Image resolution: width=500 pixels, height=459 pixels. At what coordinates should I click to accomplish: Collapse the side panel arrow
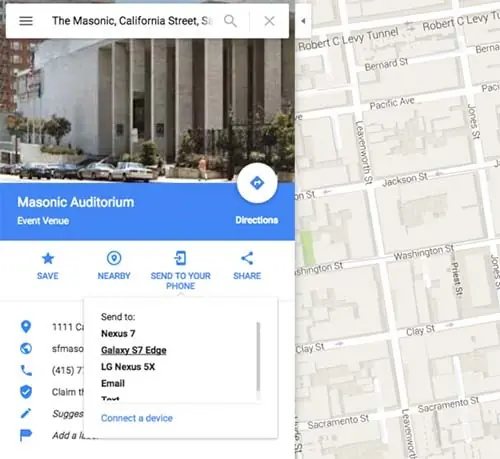point(303,21)
